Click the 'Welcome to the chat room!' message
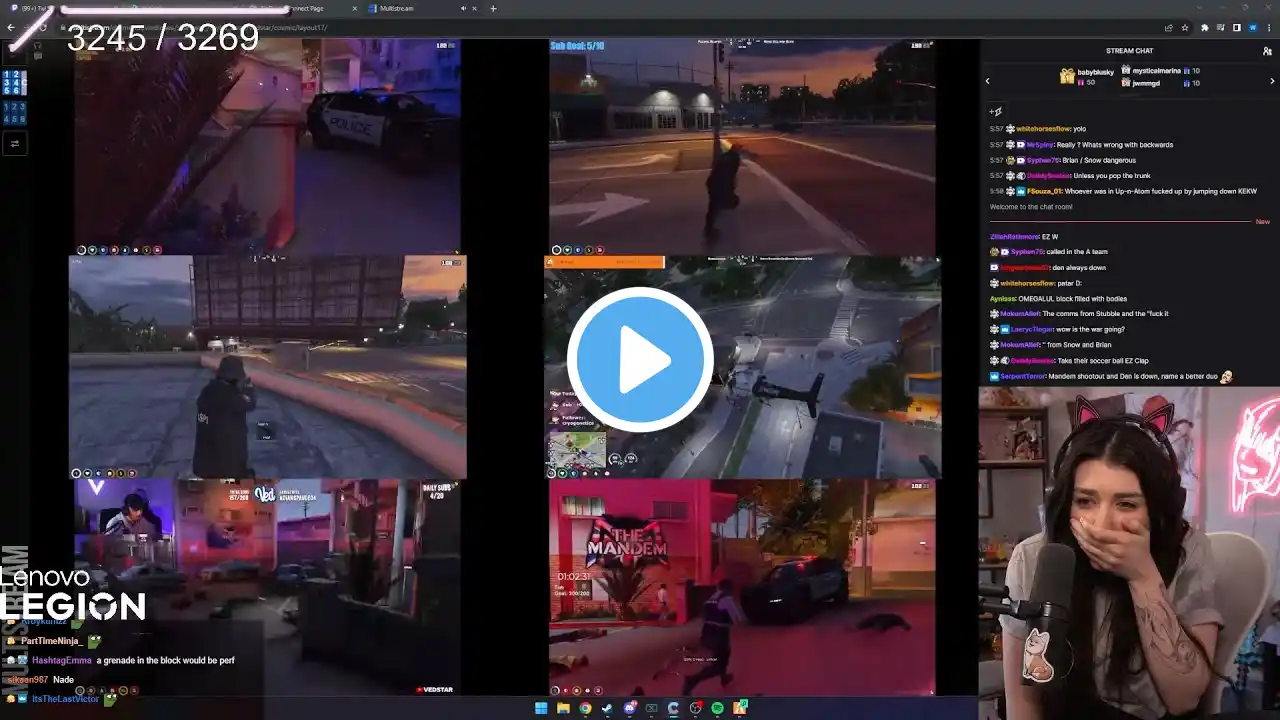 pyautogui.click(x=1031, y=207)
